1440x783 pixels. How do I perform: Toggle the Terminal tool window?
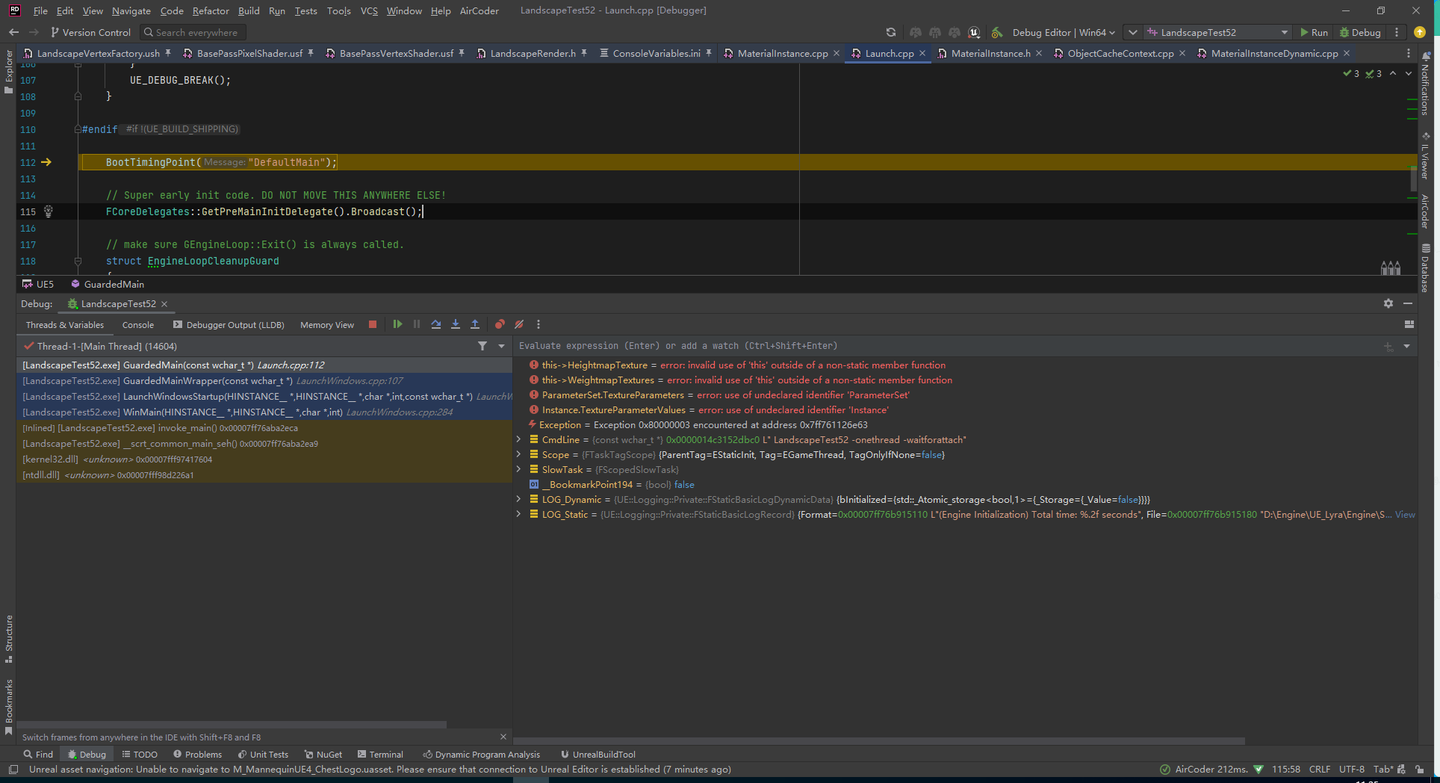click(380, 754)
